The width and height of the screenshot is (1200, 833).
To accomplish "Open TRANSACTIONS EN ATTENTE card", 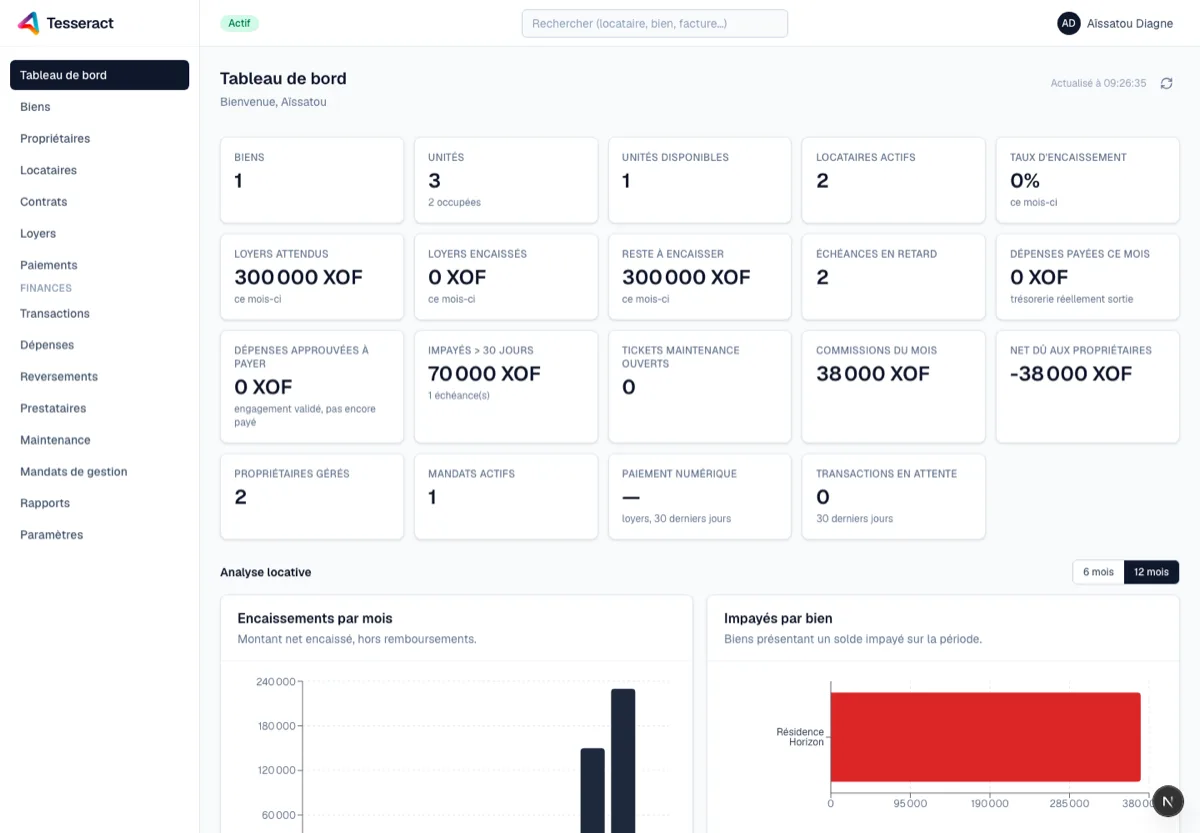I will (894, 497).
